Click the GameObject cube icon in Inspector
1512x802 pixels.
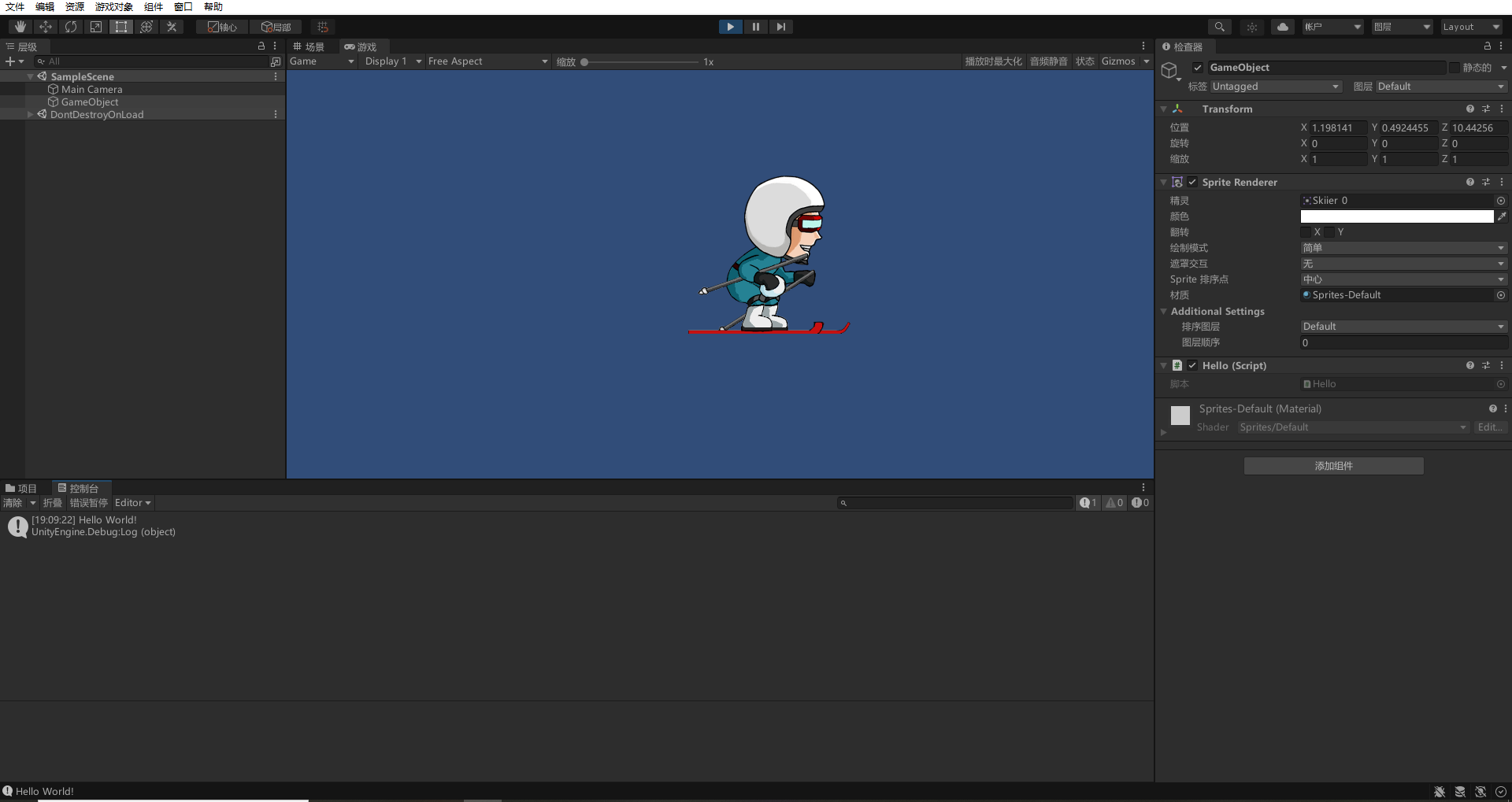click(x=1169, y=70)
